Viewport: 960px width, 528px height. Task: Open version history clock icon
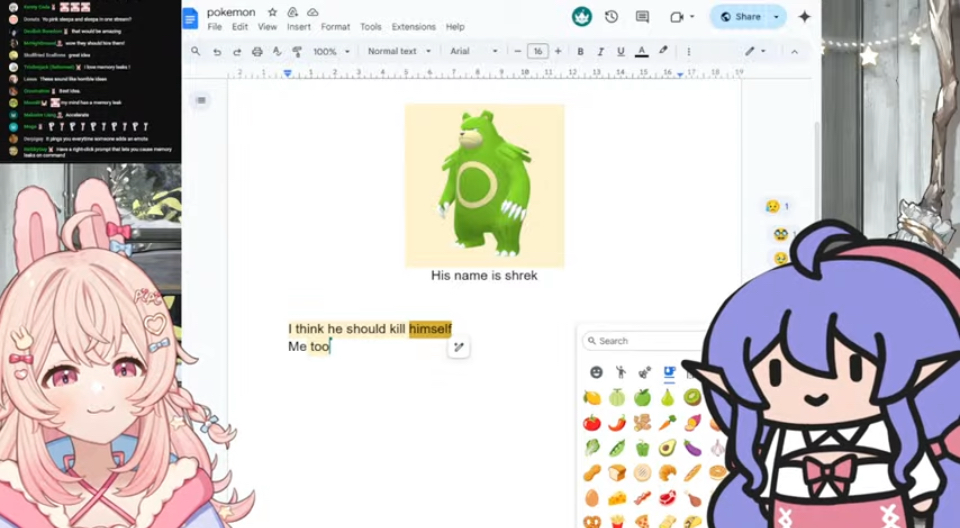[x=611, y=17]
